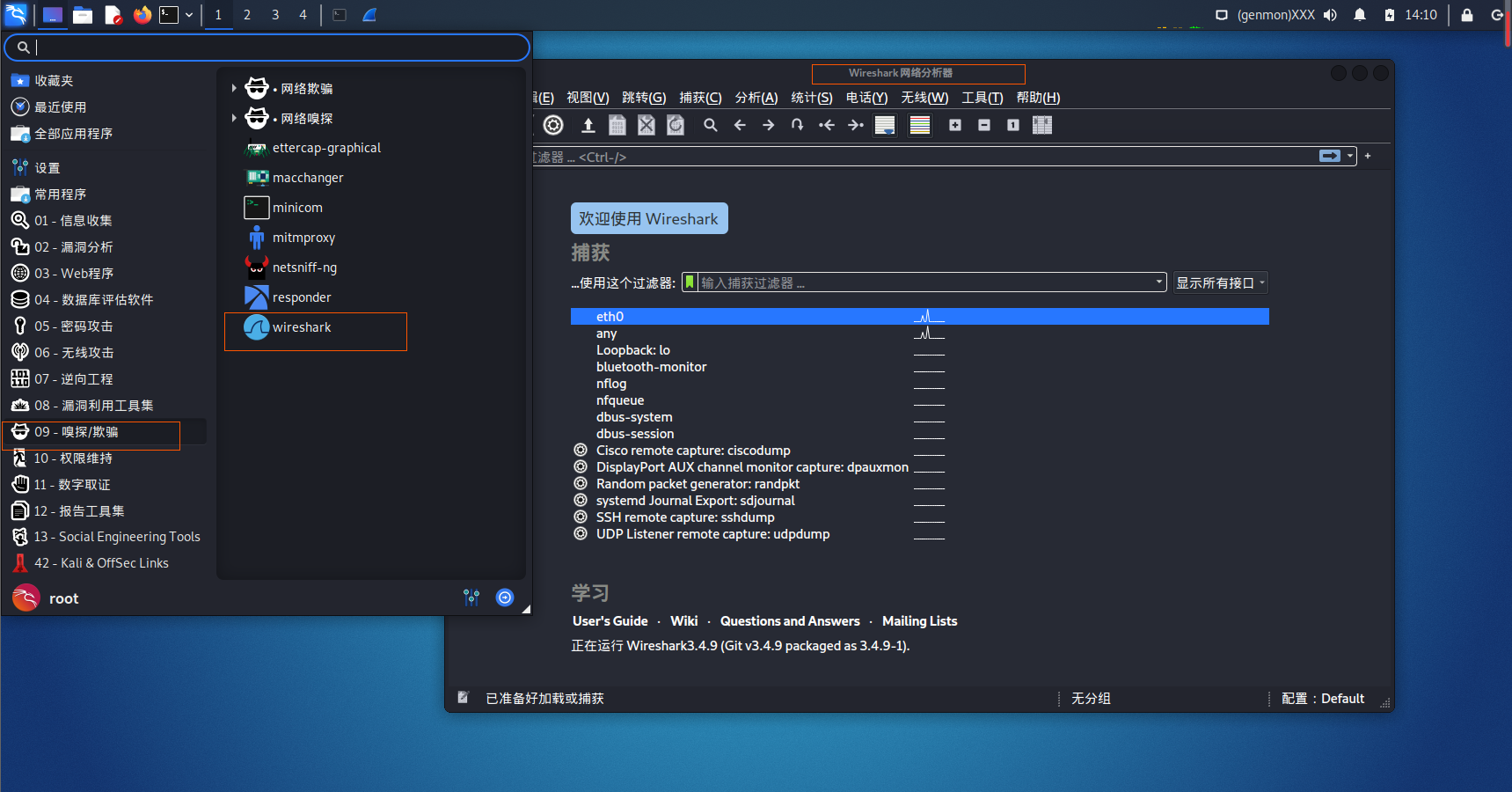The width and height of the screenshot is (1512, 792).
Task: Open the Mailing Lists link
Action: (919, 621)
